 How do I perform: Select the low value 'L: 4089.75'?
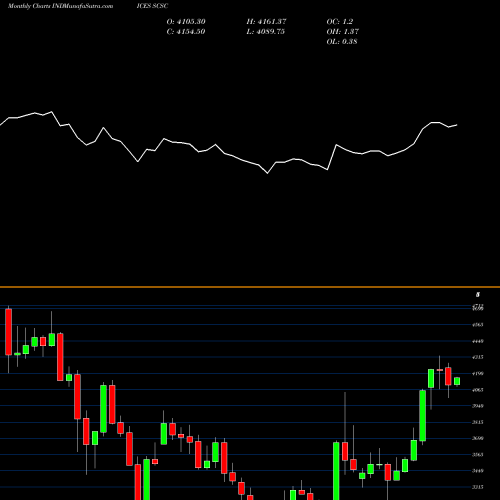pos(266,32)
